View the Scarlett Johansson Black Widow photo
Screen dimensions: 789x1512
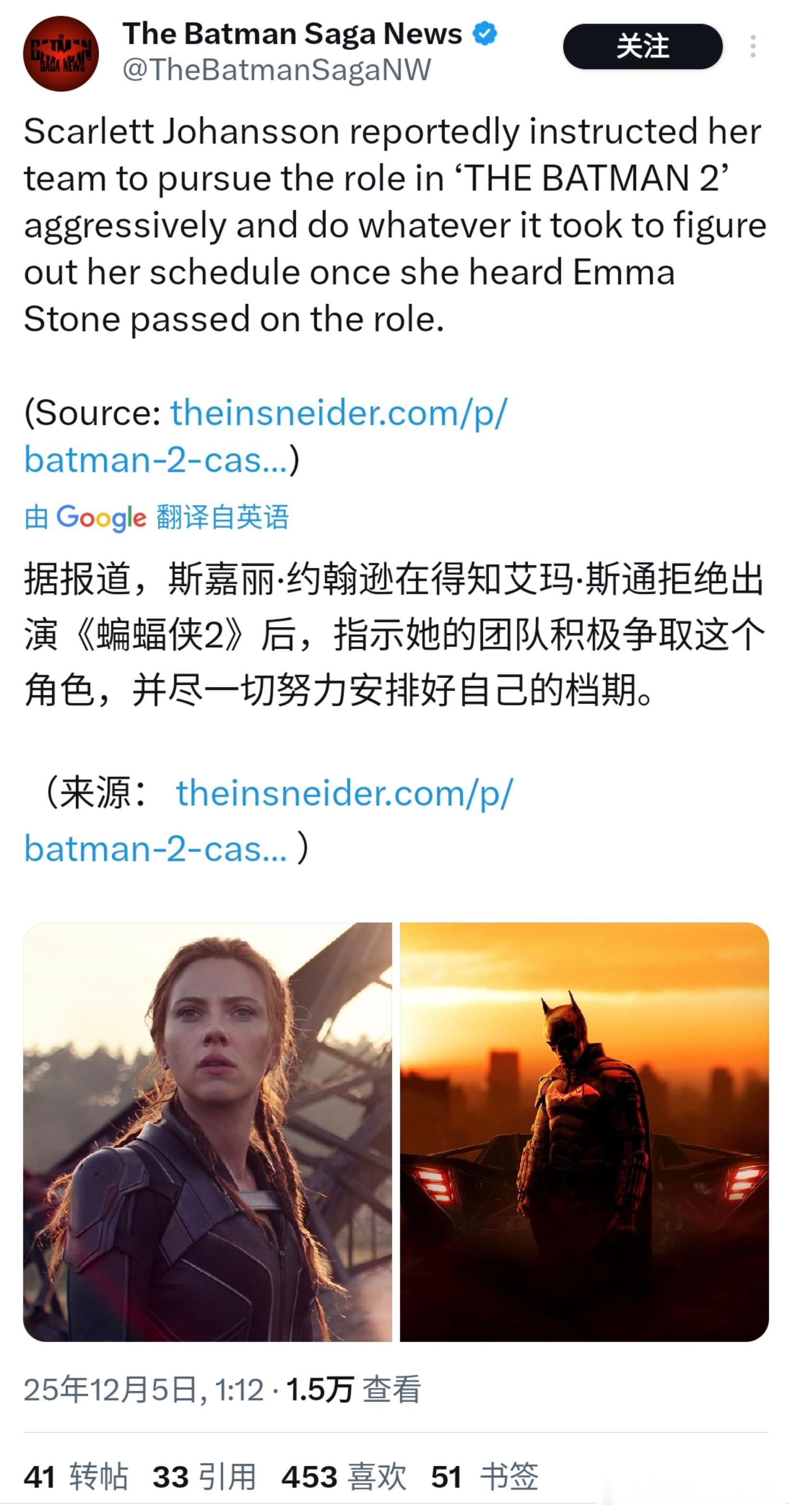click(x=208, y=1132)
